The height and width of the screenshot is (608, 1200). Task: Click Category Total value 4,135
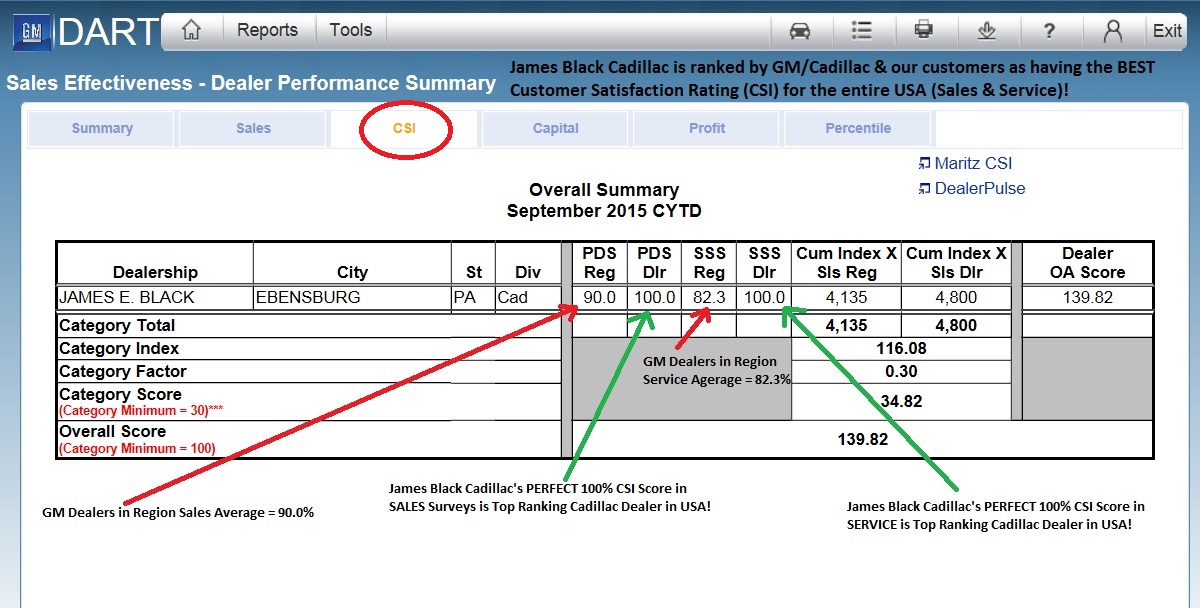click(x=847, y=325)
